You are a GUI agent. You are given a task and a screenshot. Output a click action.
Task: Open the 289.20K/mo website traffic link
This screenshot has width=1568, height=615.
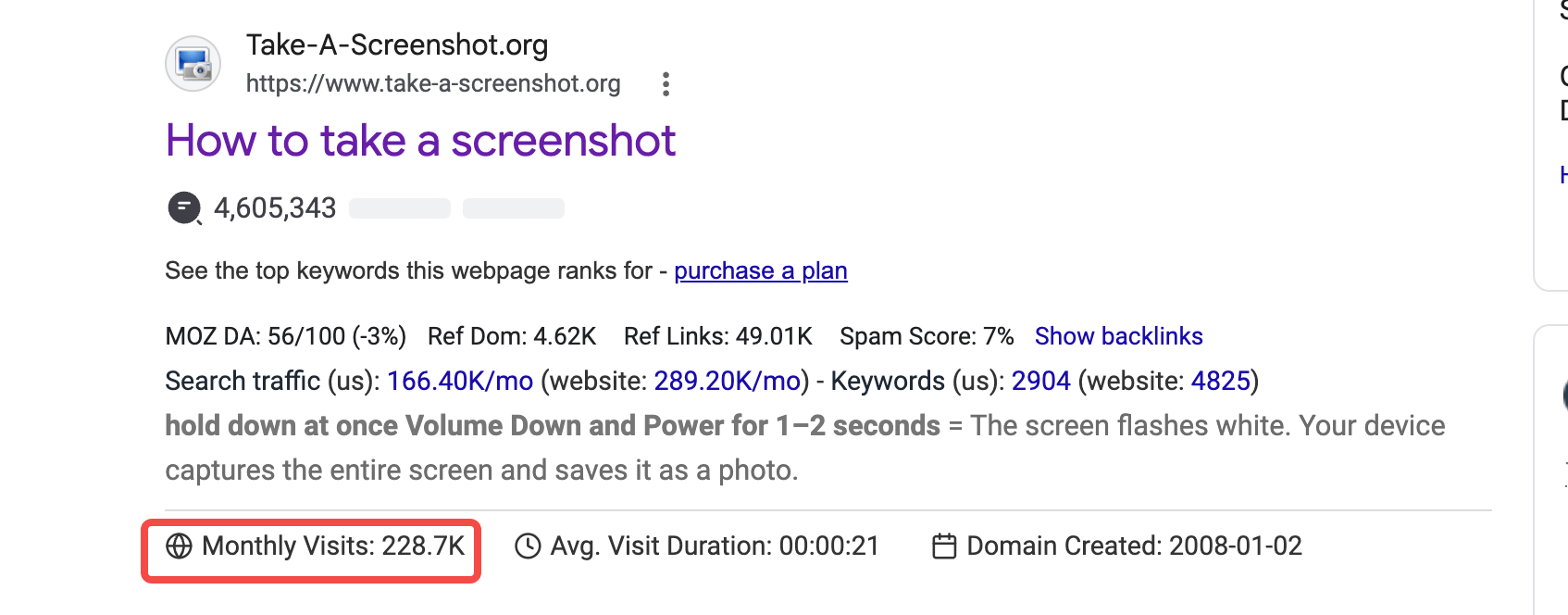click(728, 381)
